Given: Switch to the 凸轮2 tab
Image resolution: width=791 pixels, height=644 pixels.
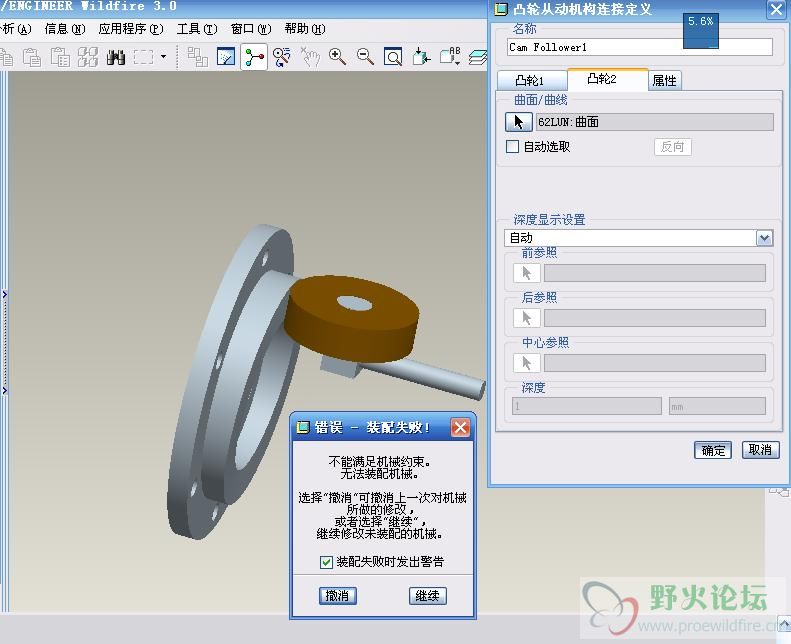Looking at the screenshot, I should point(607,79).
